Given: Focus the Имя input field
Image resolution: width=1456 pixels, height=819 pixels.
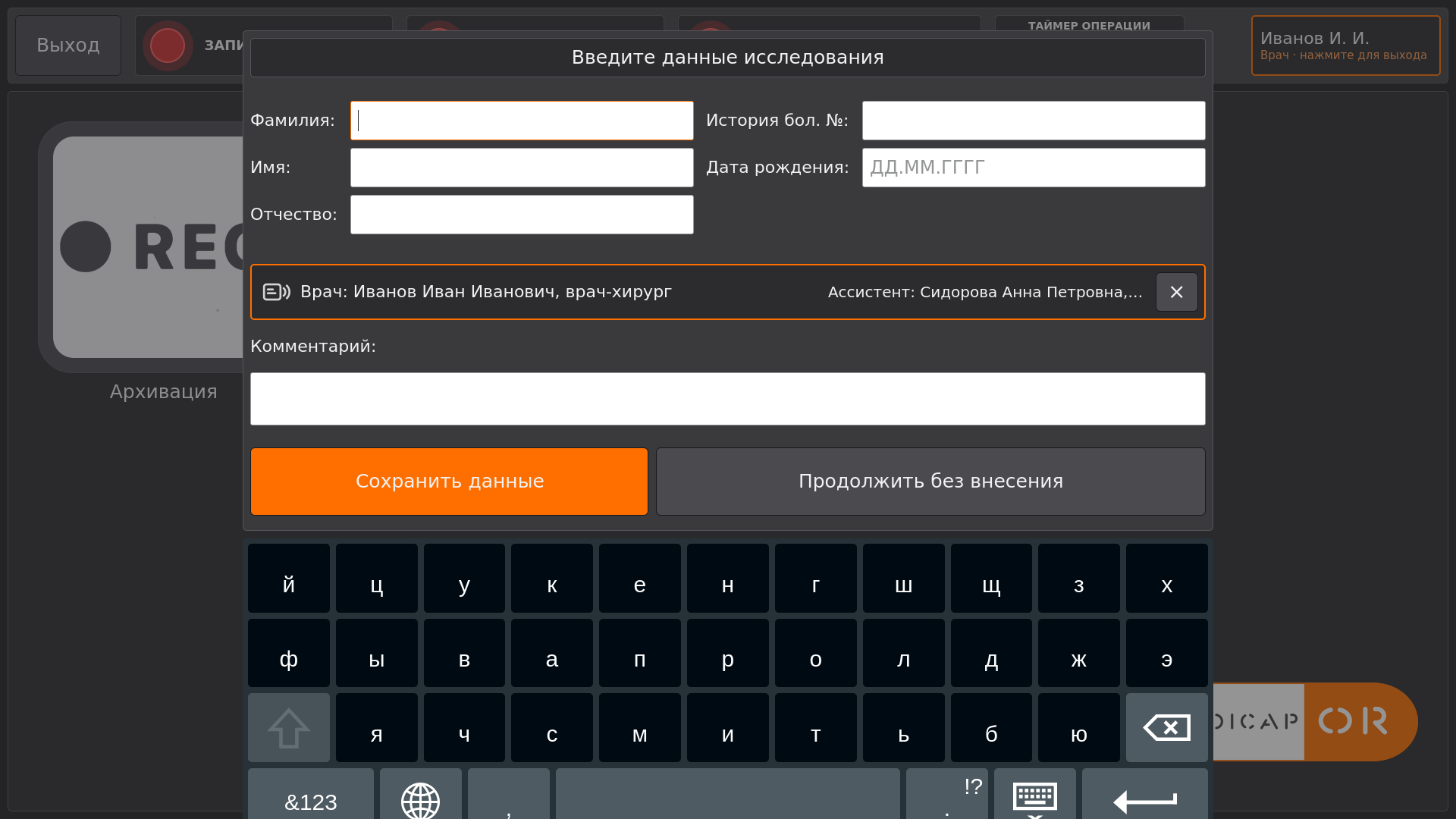Looking at the screenshot, I should coord(522,168).
